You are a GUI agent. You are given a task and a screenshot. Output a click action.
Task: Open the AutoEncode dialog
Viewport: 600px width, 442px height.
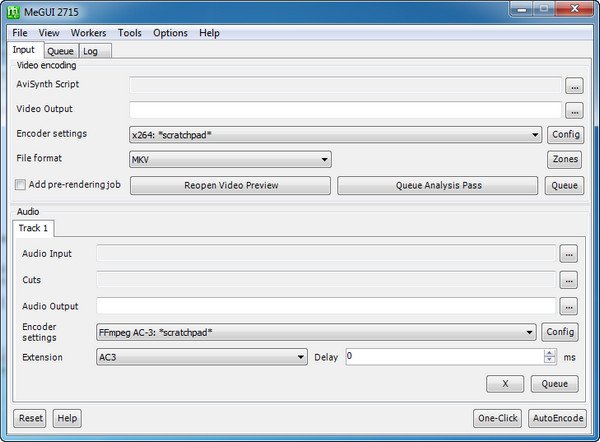[x=558, y=418]
